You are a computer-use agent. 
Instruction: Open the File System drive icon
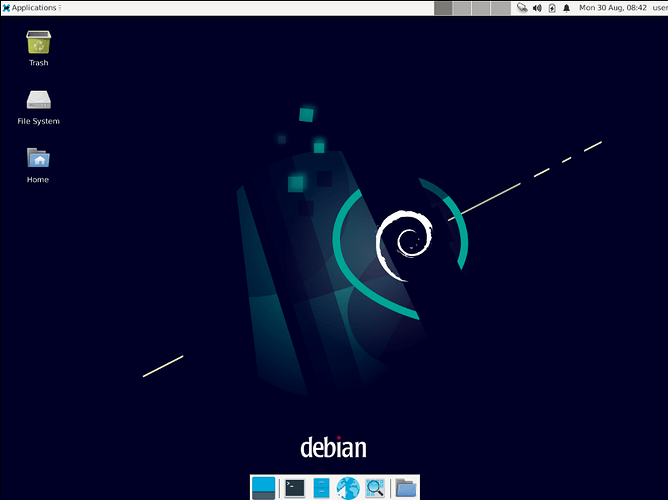(x=38, y=101)
